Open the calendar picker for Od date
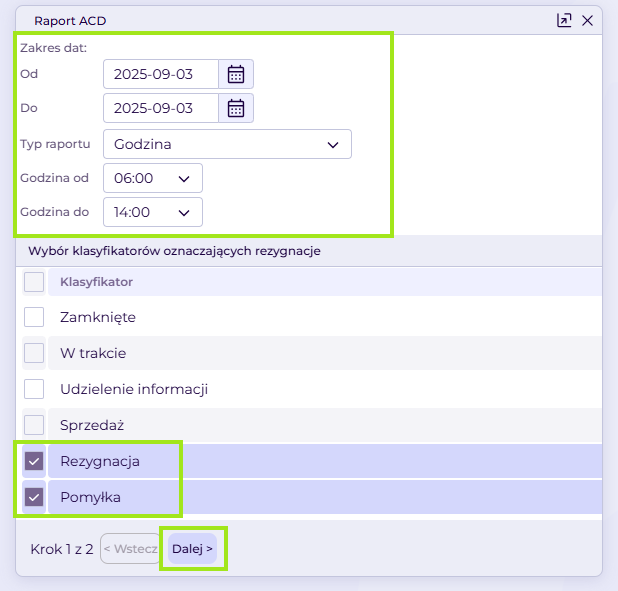The width and height of the screenshot is (618, 591). 236,74
